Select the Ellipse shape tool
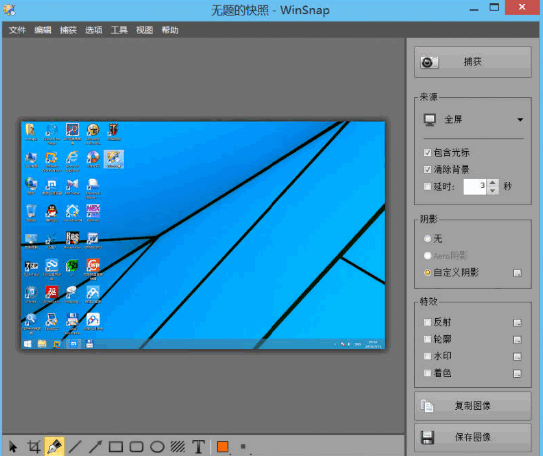Viewport: 543px width, 456px height. 157,447
